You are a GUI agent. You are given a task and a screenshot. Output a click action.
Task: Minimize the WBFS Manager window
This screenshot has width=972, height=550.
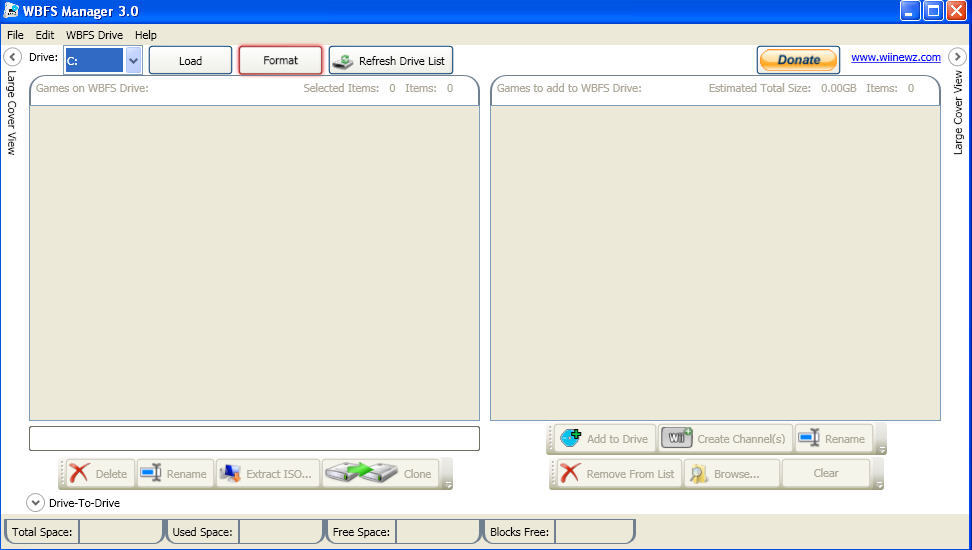910,11
